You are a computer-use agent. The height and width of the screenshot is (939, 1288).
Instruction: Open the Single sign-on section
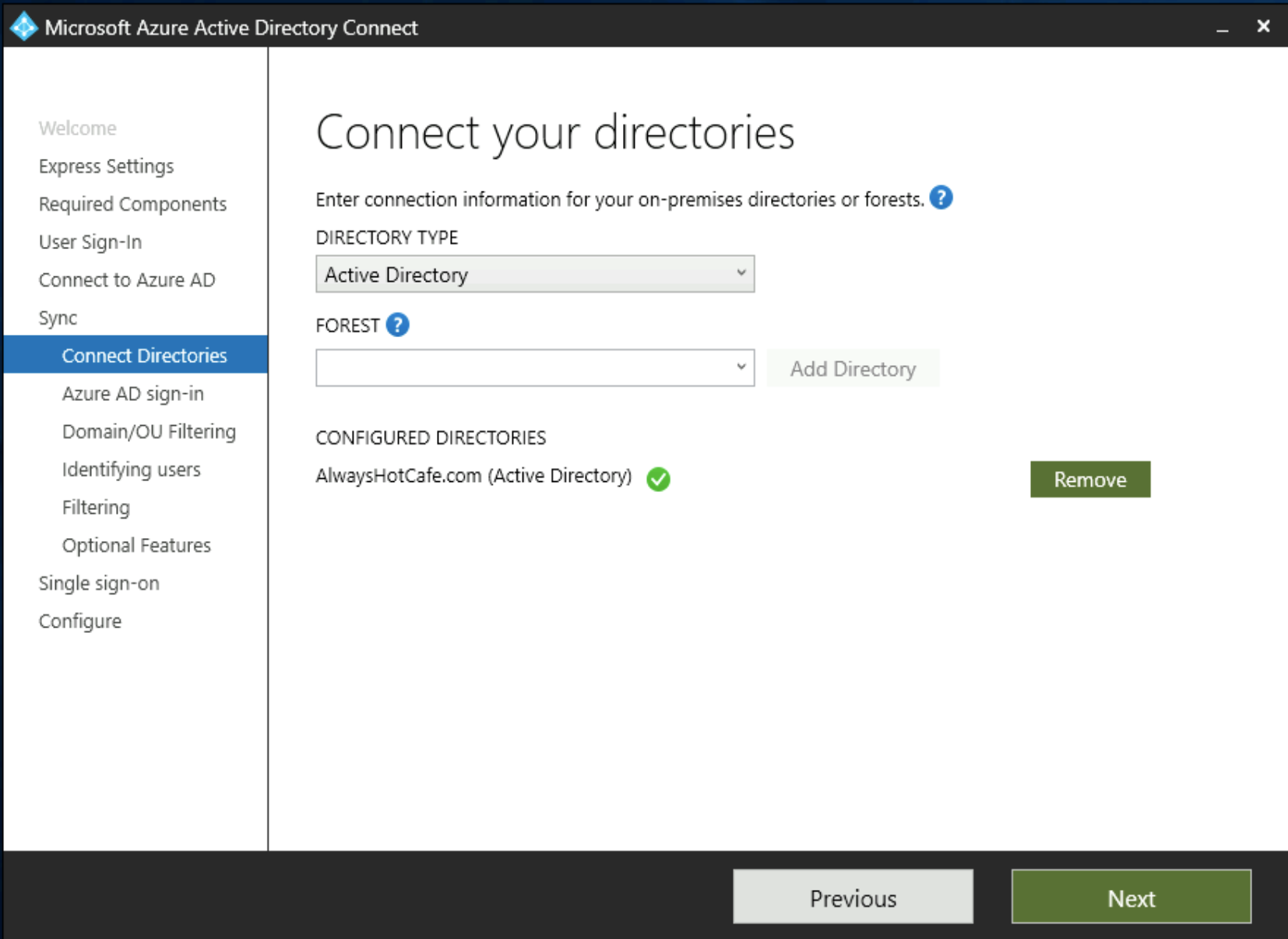pyautogui.click(x=98, y=582)
